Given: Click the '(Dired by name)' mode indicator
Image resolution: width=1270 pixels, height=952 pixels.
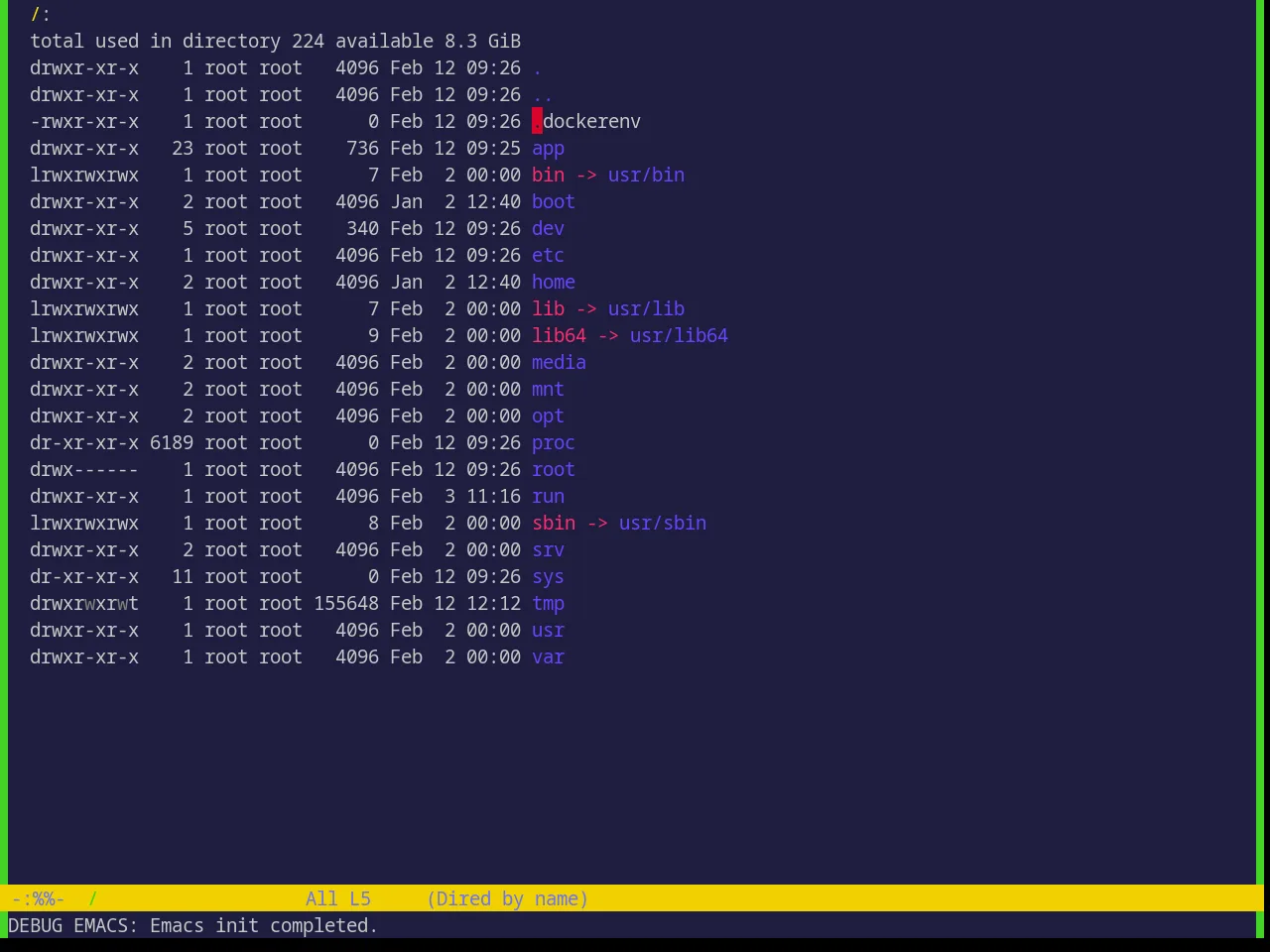Looking at the screenshot, I should click(x=507, y=899).
